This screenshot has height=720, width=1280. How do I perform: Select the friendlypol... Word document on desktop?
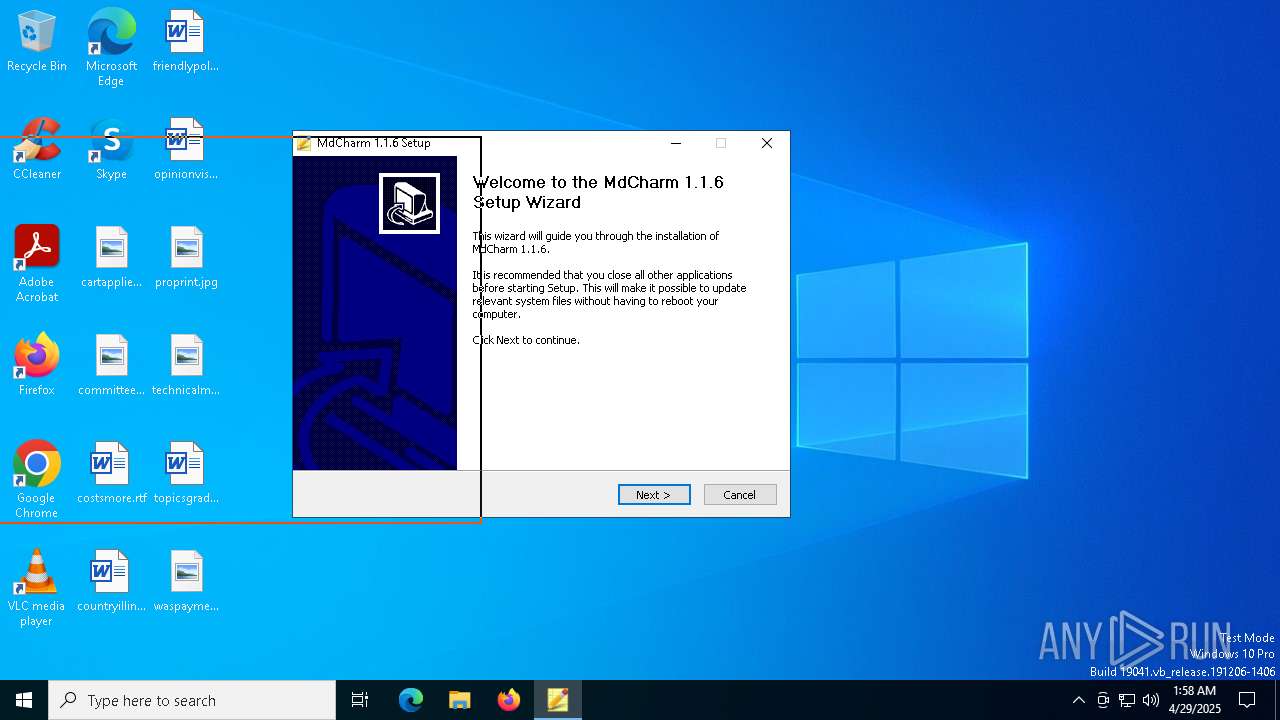186,42
